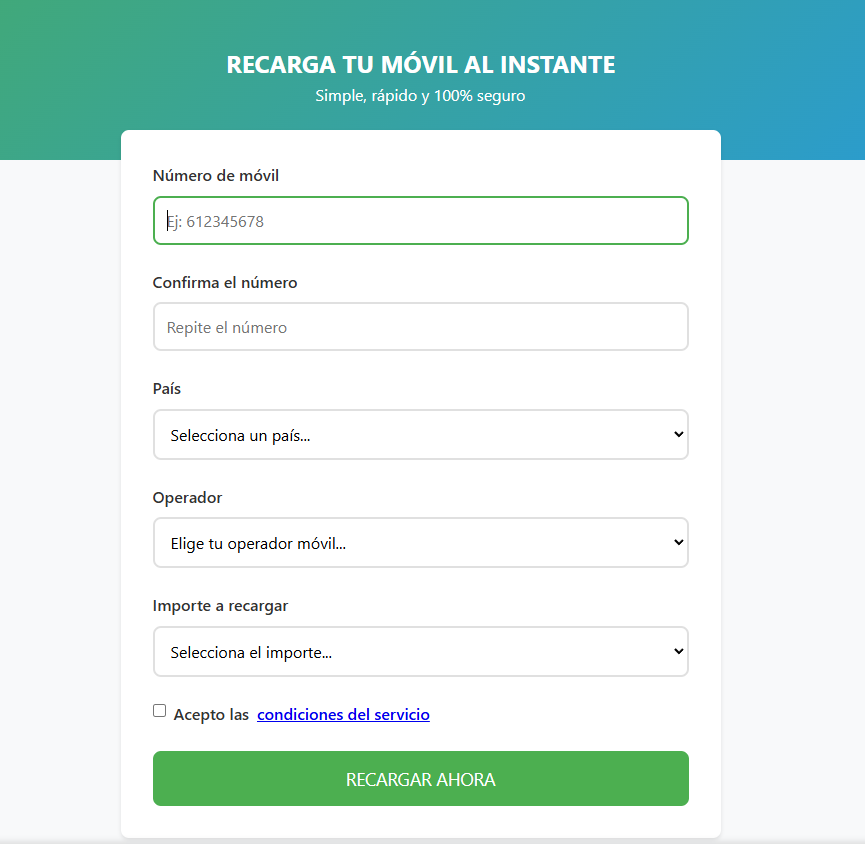Click the Confirma el número label

click(x=224, y=283)
